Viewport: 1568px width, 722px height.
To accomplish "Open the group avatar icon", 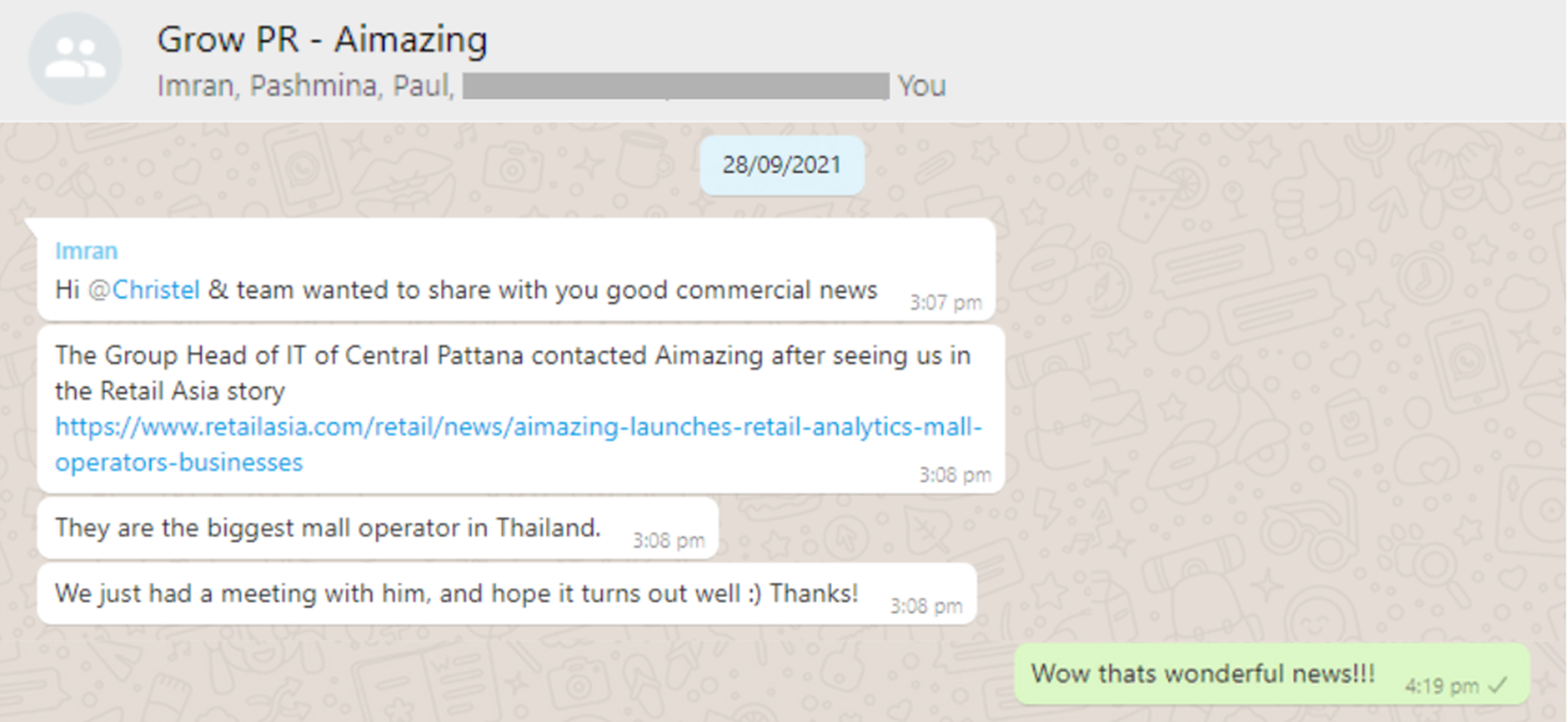I will (75, 58).
